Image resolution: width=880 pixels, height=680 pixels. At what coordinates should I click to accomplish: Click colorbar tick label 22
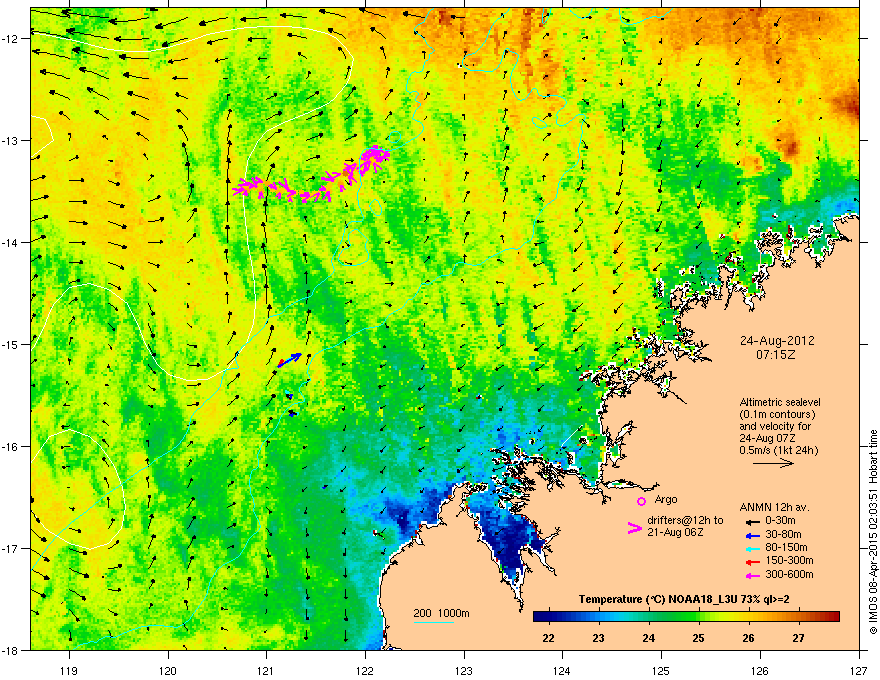[549, 638]
